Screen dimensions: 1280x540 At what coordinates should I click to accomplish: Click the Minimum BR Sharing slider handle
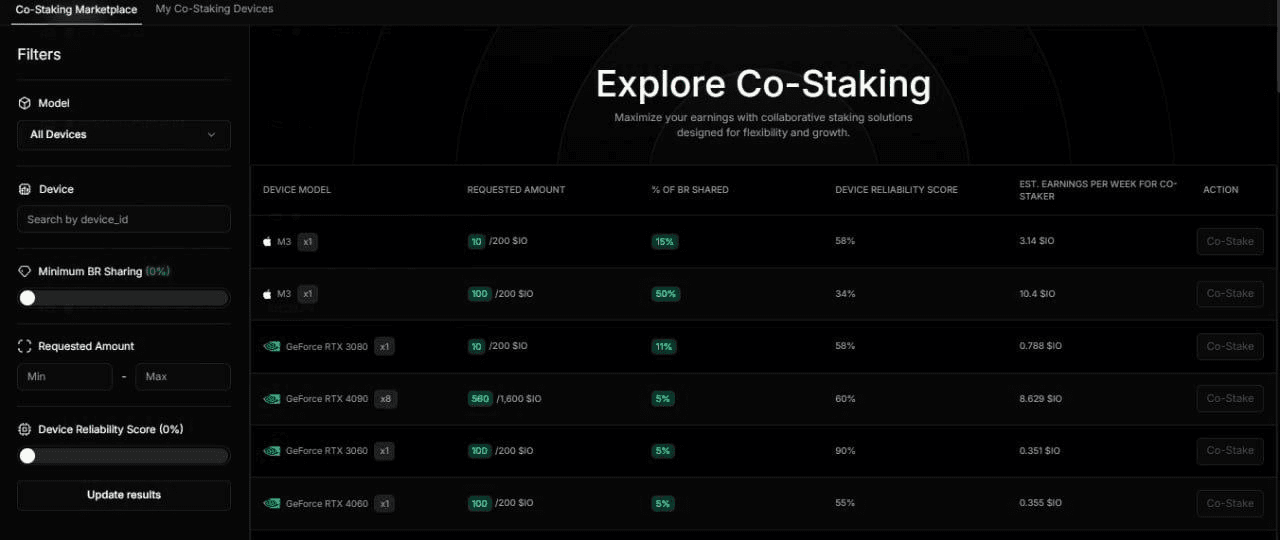pos(27,298)
